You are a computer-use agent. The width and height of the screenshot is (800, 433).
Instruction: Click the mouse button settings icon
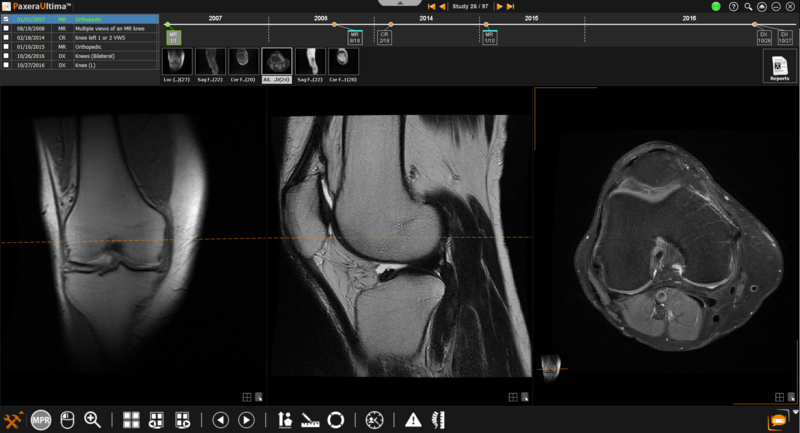pyautogui.click(x=67, y=420)
